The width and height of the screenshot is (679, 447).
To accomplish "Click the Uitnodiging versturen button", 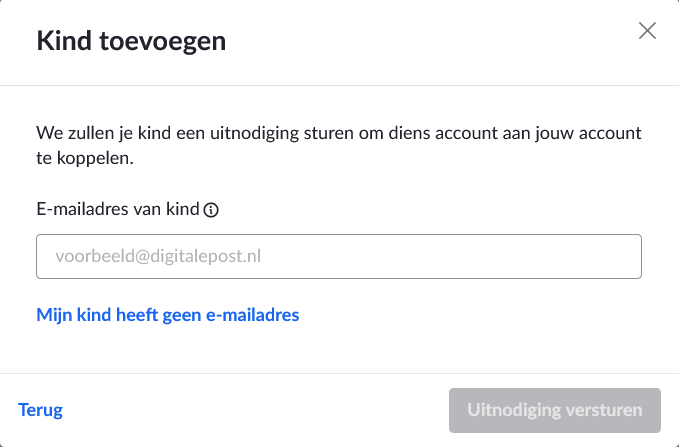I will point(555,410).
